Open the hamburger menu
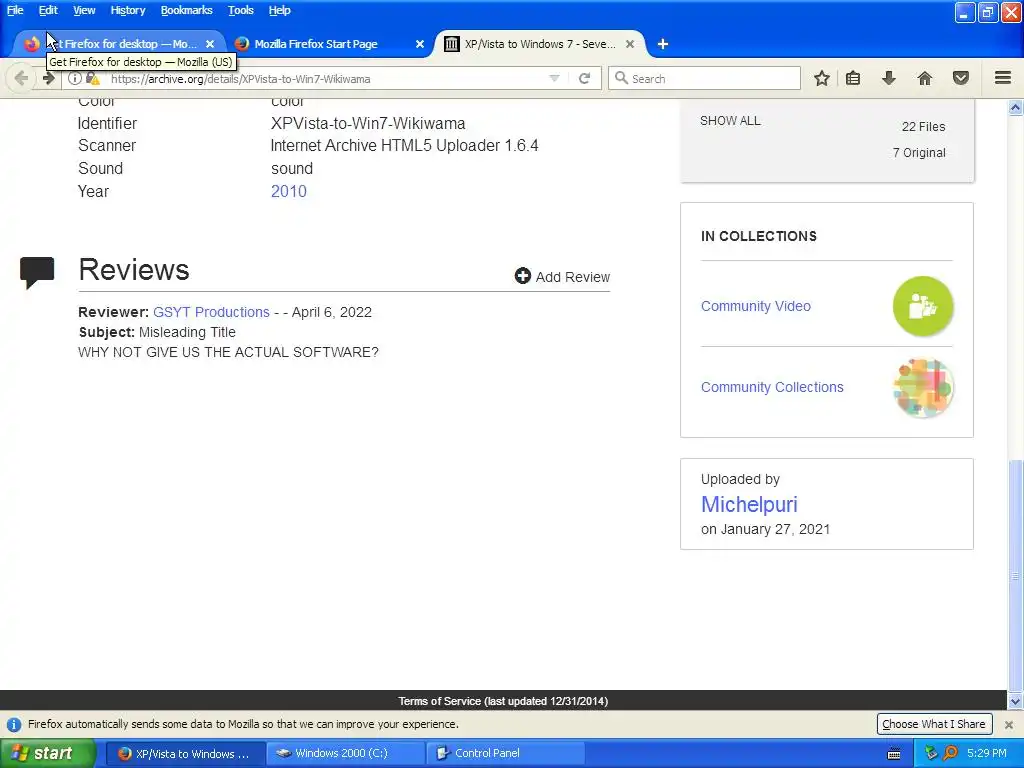The width and height of the screenshot is (1024, 768). tap(1003, 78)
